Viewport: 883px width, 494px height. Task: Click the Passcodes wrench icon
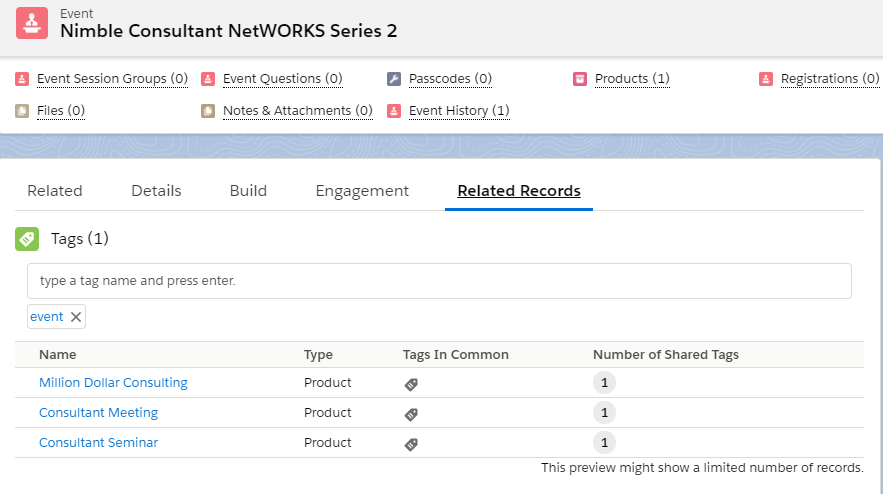coord(394,79)
